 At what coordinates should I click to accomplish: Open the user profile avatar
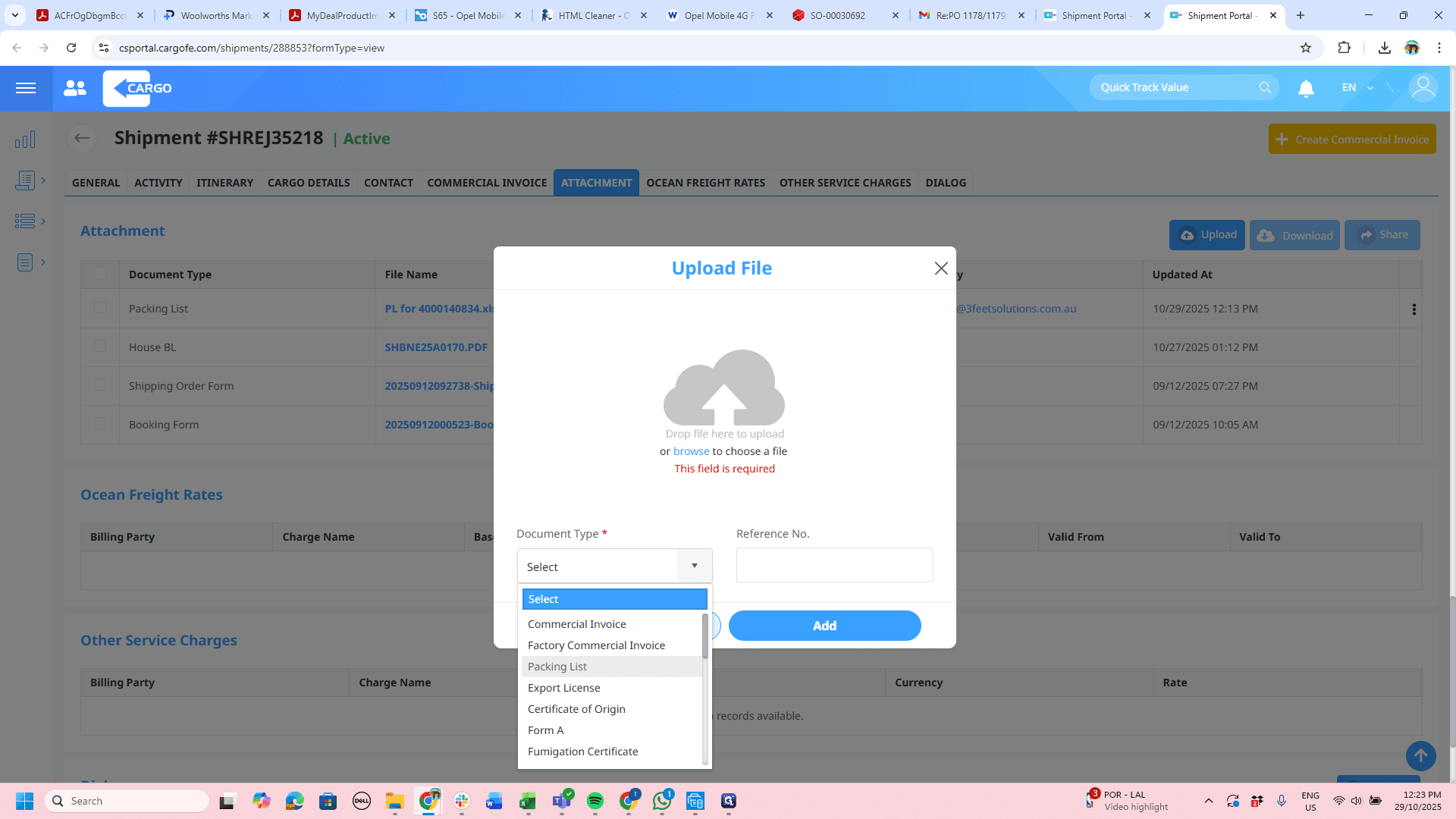[1423, 88]
